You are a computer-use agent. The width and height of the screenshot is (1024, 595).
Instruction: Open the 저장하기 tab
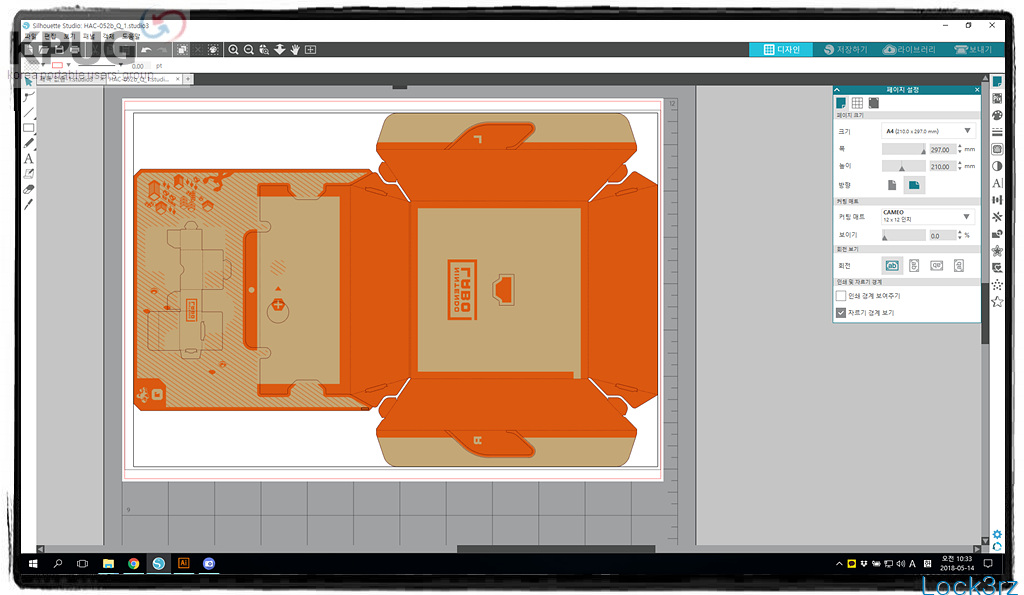point(845,50)
